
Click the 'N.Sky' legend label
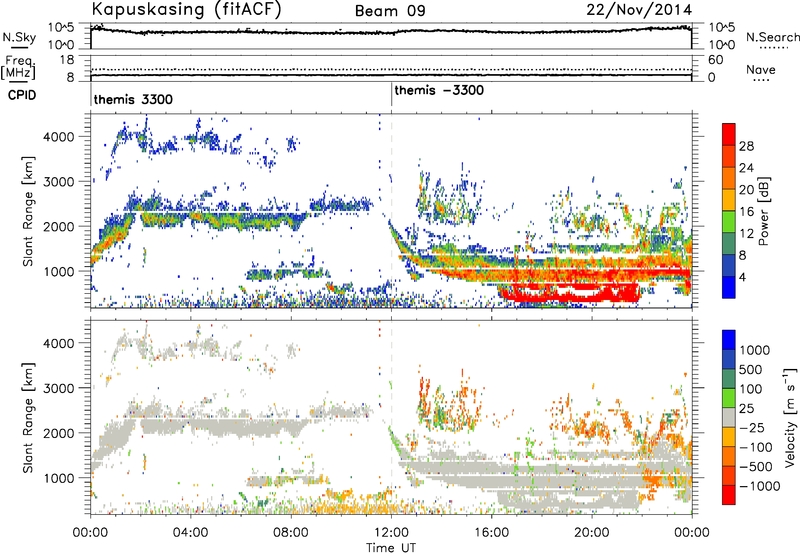[x=19, y=37]
